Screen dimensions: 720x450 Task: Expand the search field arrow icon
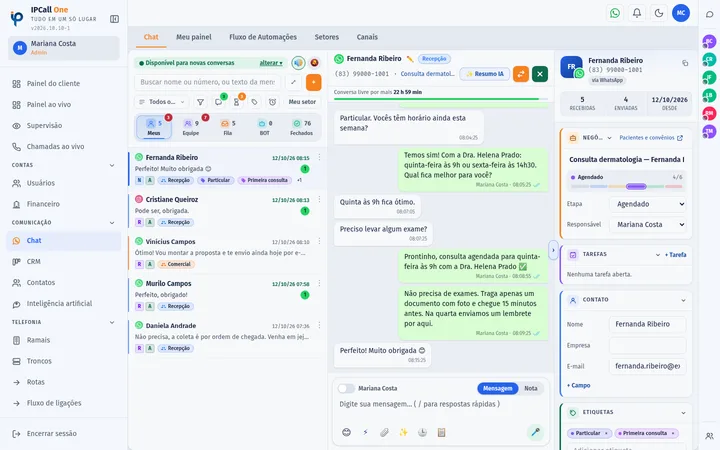[x=293, y=82]
